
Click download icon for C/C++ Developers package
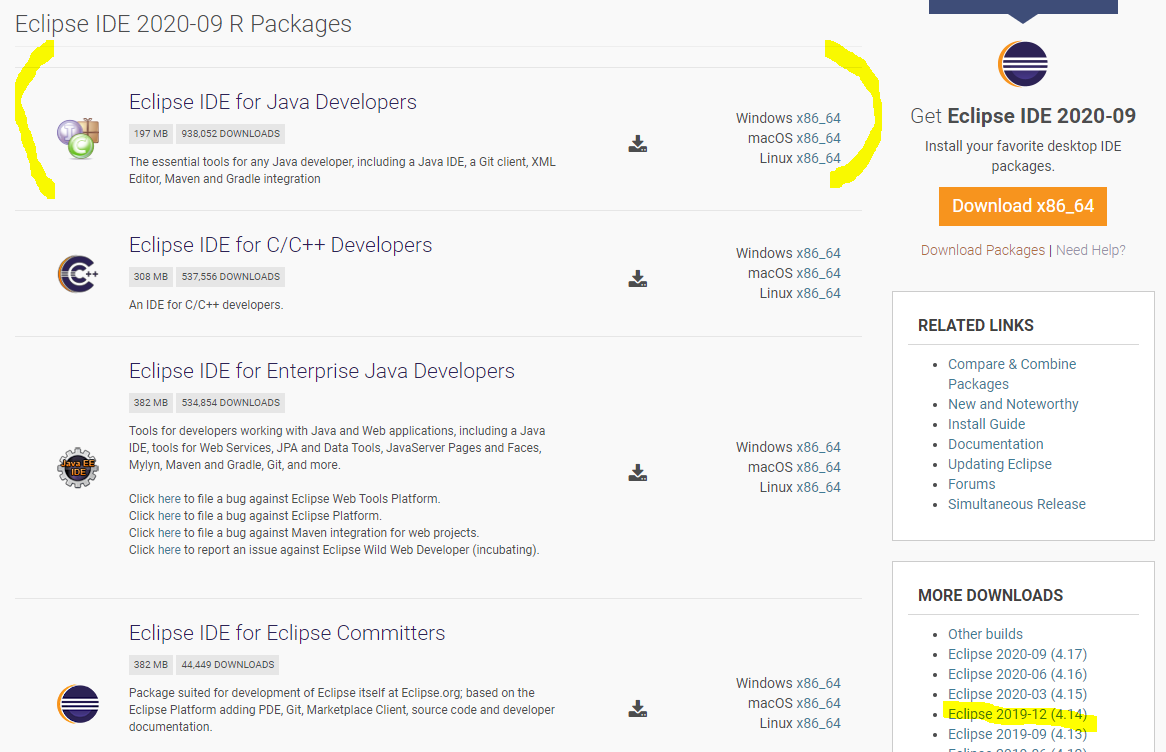(637, 279)
